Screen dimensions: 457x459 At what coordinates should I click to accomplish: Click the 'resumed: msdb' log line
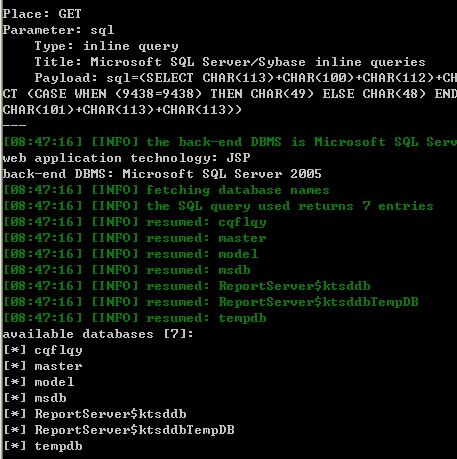tap(127, 270)
